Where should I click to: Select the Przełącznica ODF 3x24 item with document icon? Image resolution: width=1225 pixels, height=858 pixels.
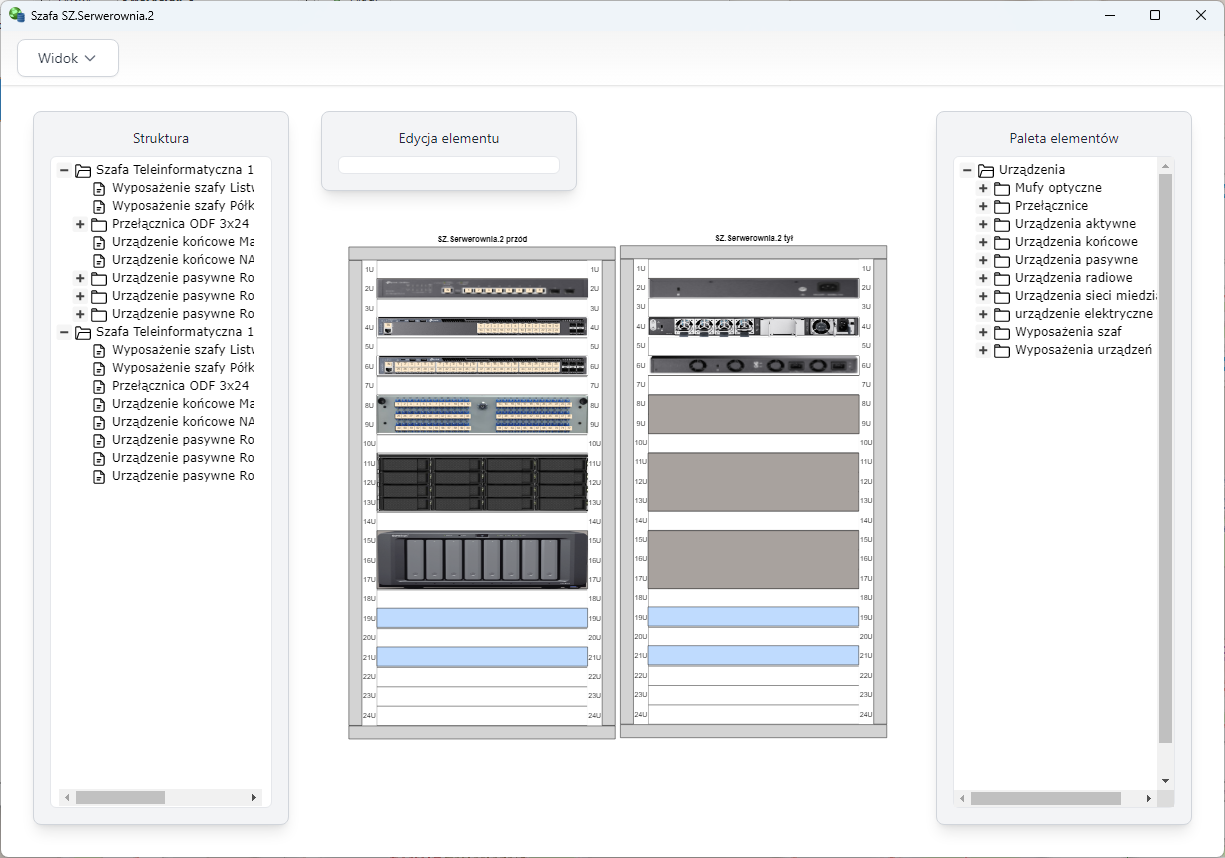[180, 386]
